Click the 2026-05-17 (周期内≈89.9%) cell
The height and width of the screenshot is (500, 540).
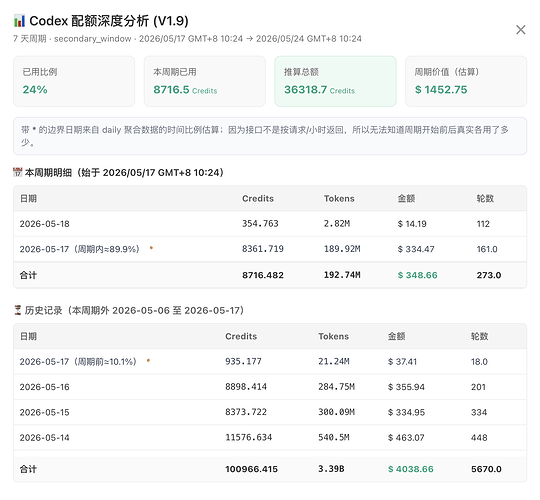coord(80,249)
